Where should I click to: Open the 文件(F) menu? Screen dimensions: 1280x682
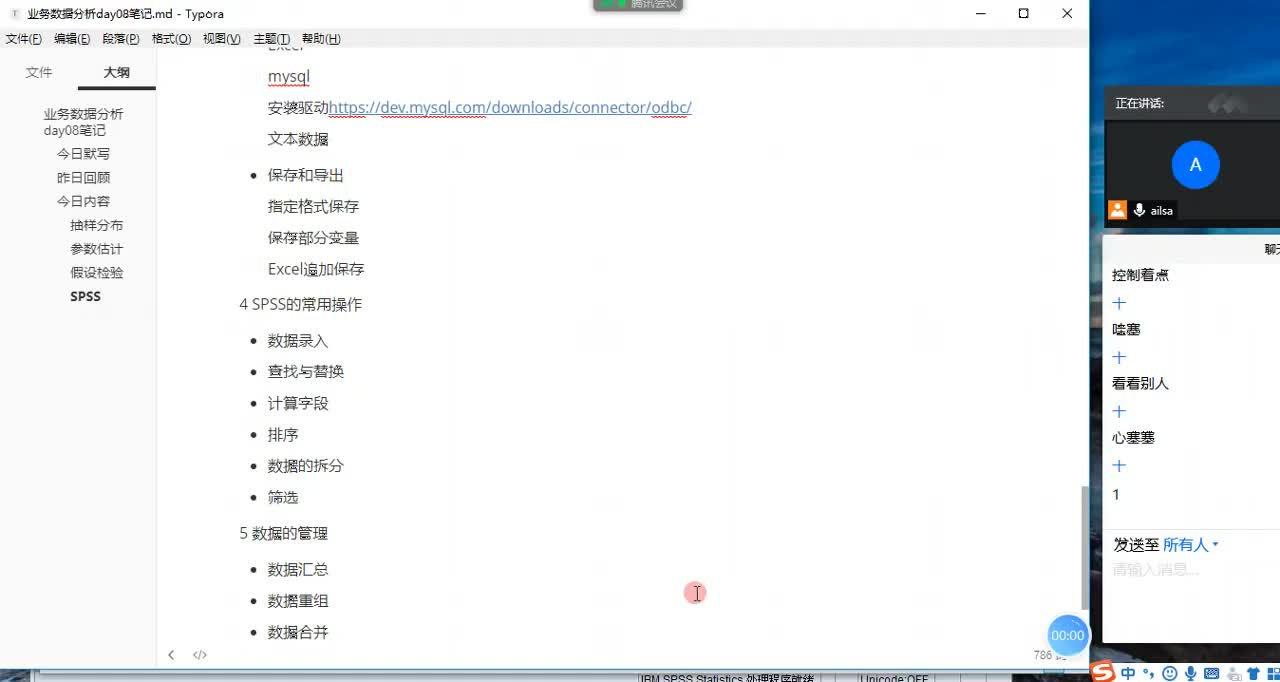24,39
